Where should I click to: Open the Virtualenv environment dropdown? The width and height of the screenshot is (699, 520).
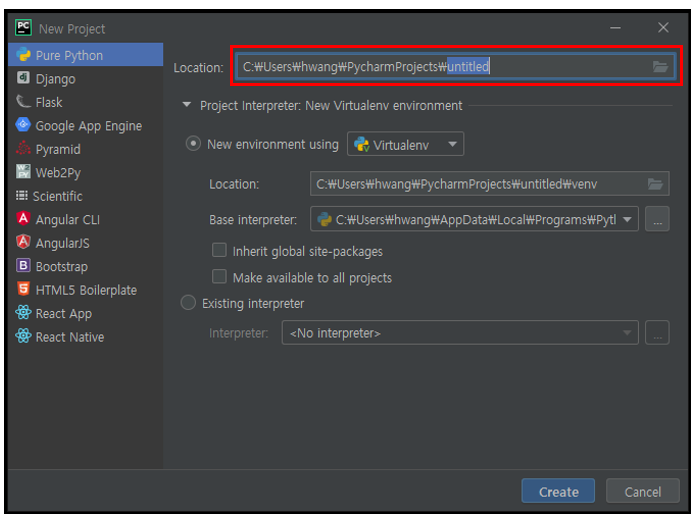point(405,144)
